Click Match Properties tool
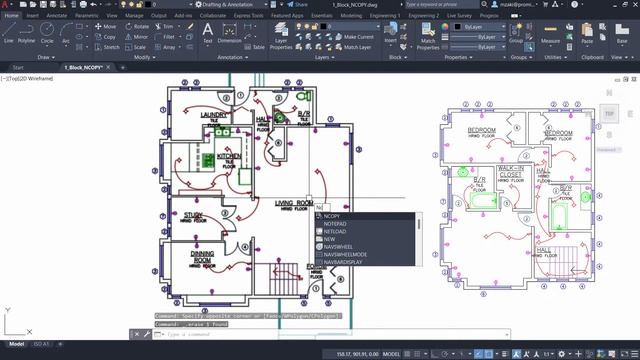The image size is (640, 360). tap(428, 36)
